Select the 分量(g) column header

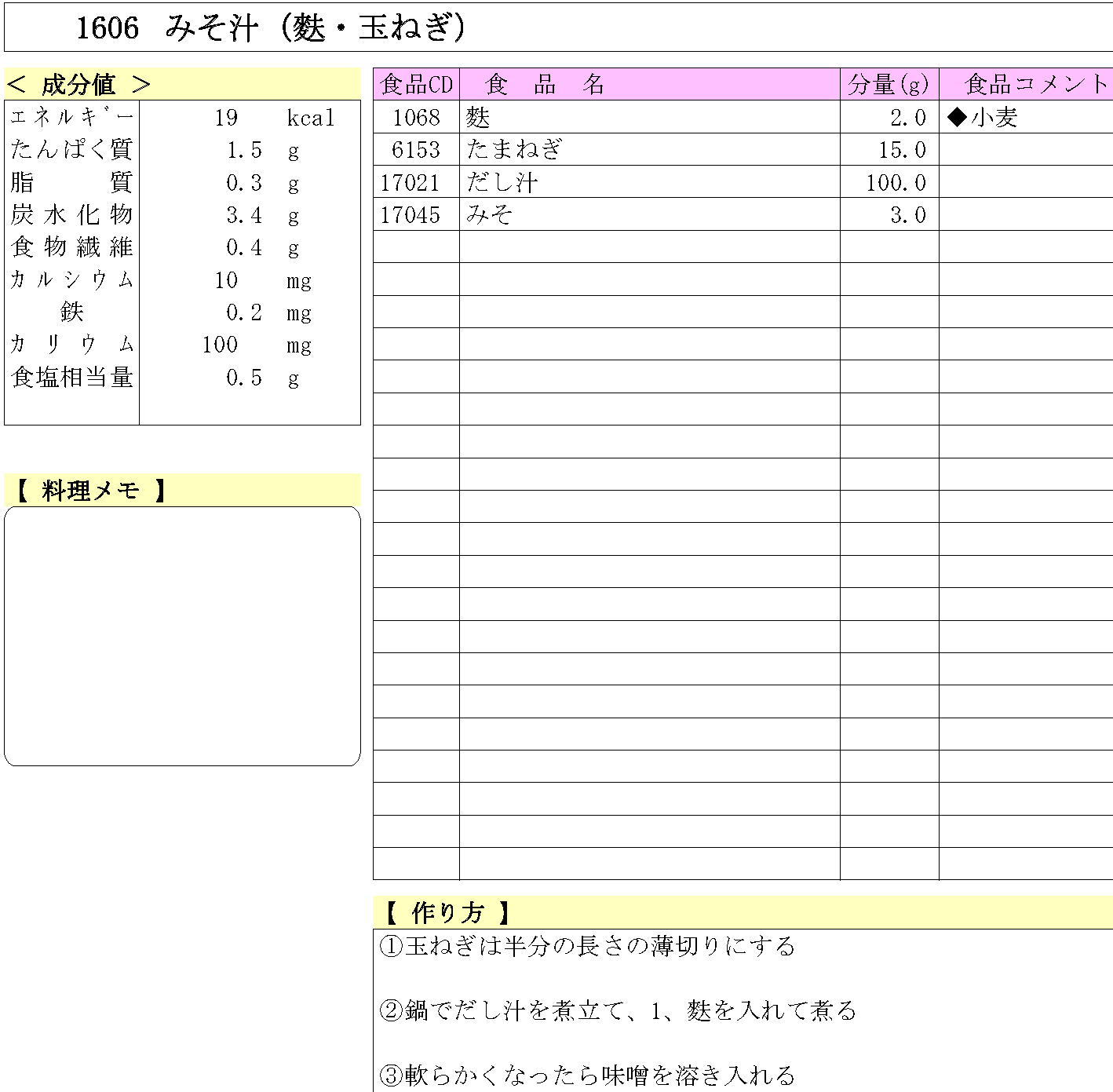pyautogui.click(x=889, y=84)
